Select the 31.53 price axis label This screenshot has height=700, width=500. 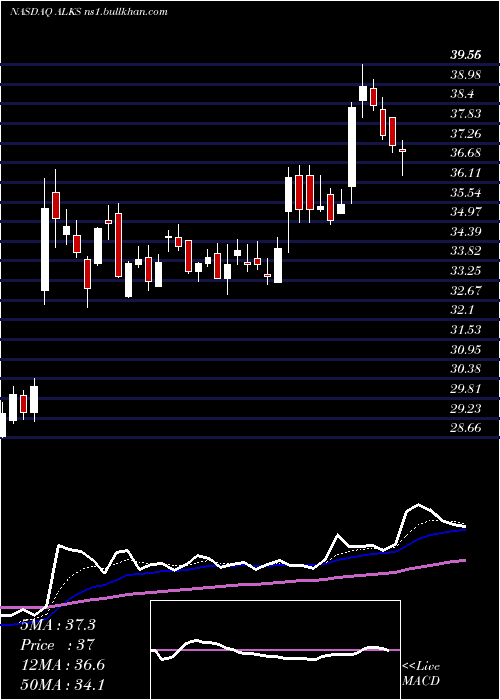tap(466, 329)
